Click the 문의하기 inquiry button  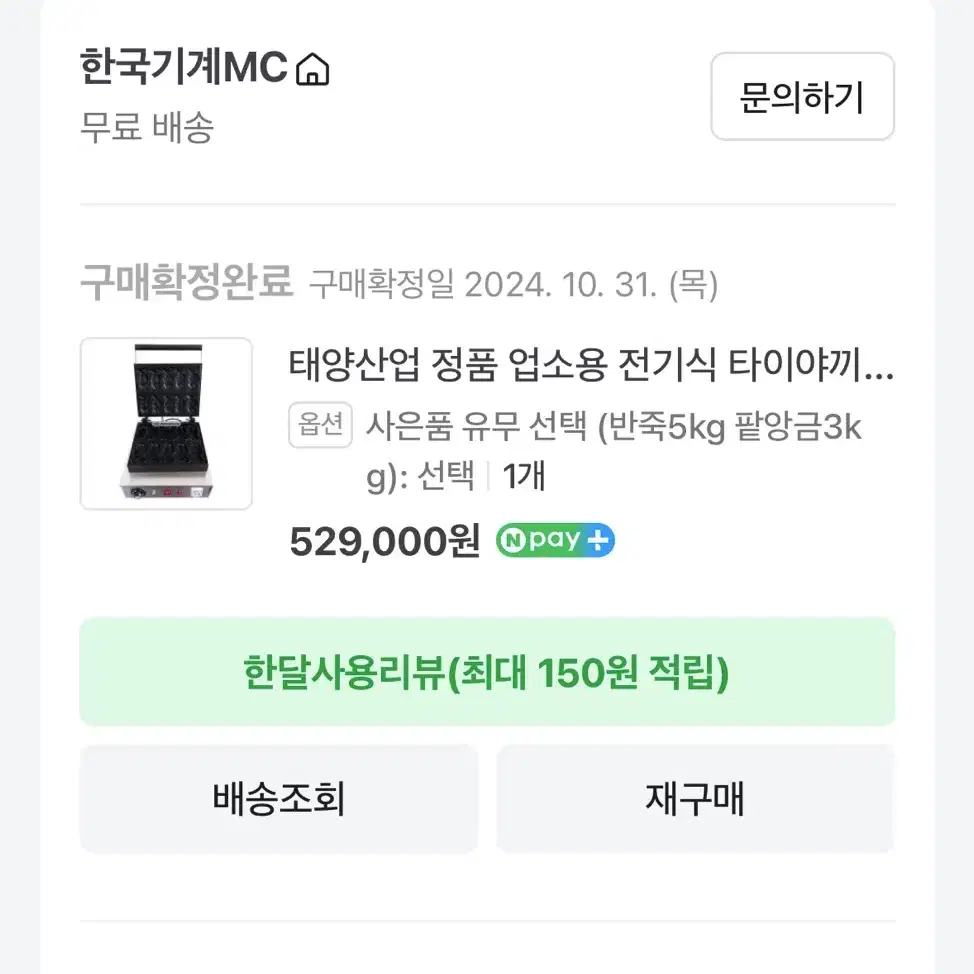802,96
